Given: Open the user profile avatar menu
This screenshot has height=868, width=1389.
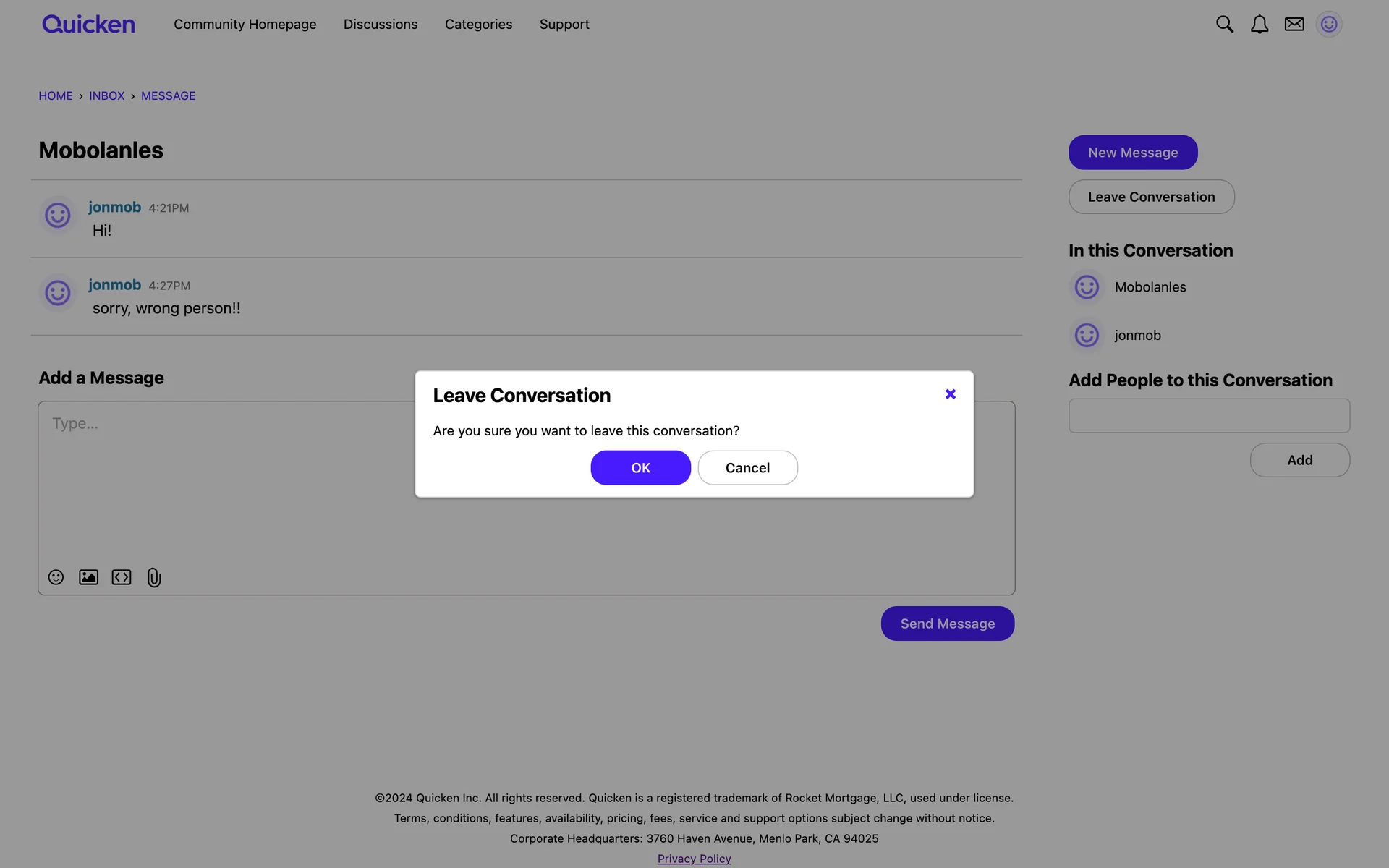Looking at the screenshot, I should (x=1329, y=25).
